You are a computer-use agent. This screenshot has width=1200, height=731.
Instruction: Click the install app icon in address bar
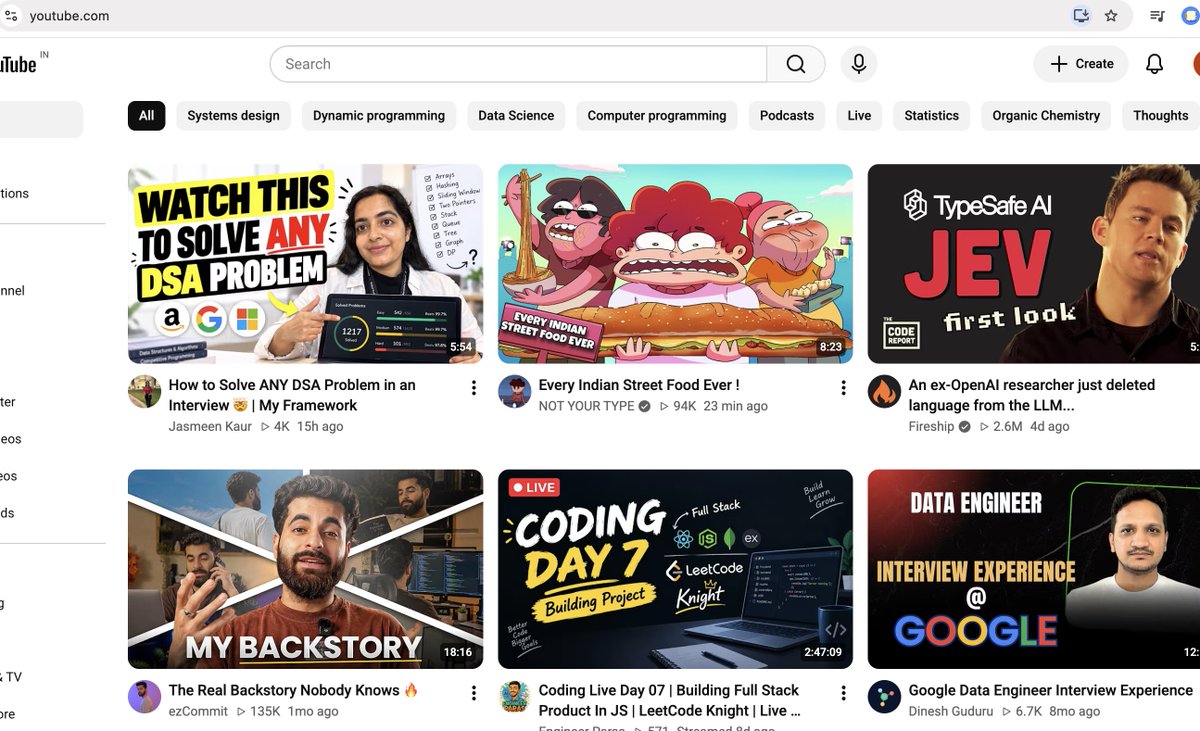coord(1081,16)
